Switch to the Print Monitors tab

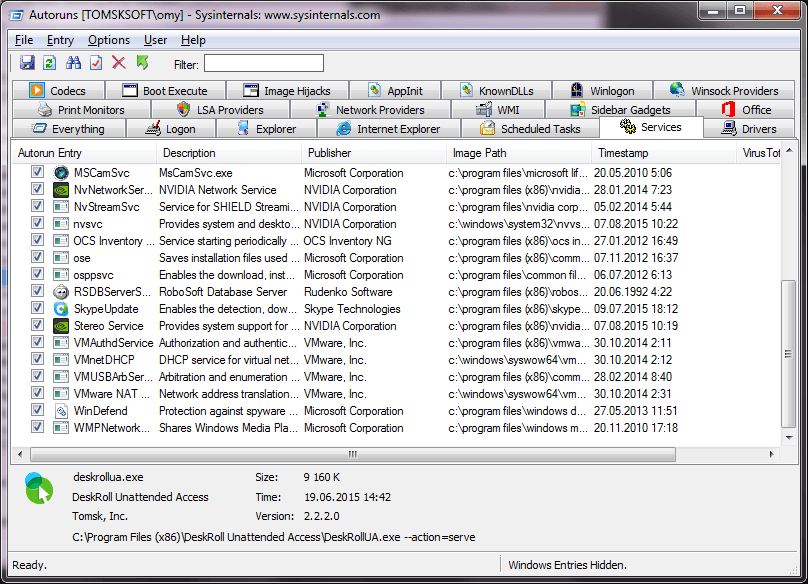[x=81, y=110]
